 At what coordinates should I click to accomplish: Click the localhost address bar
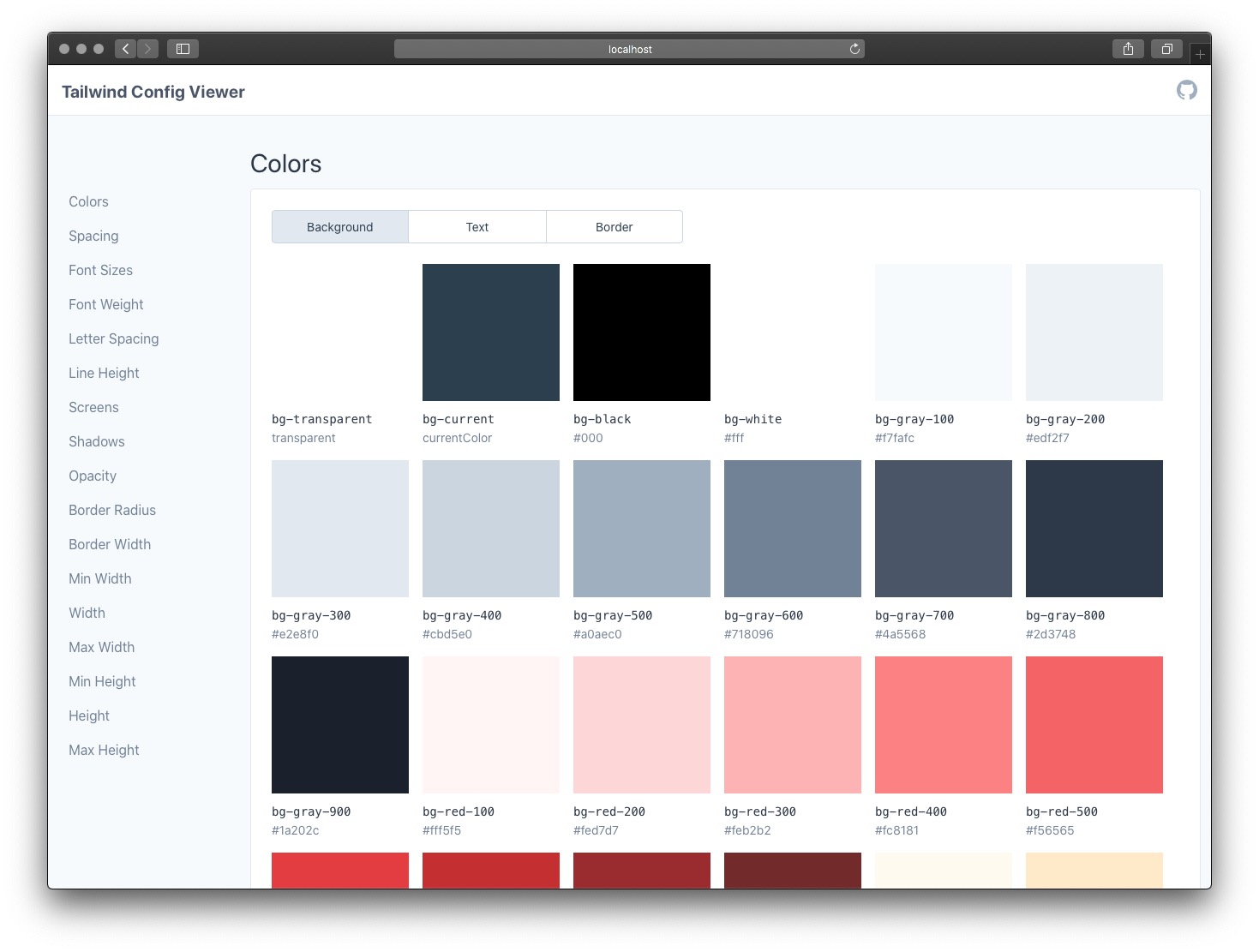coord(630,49)
